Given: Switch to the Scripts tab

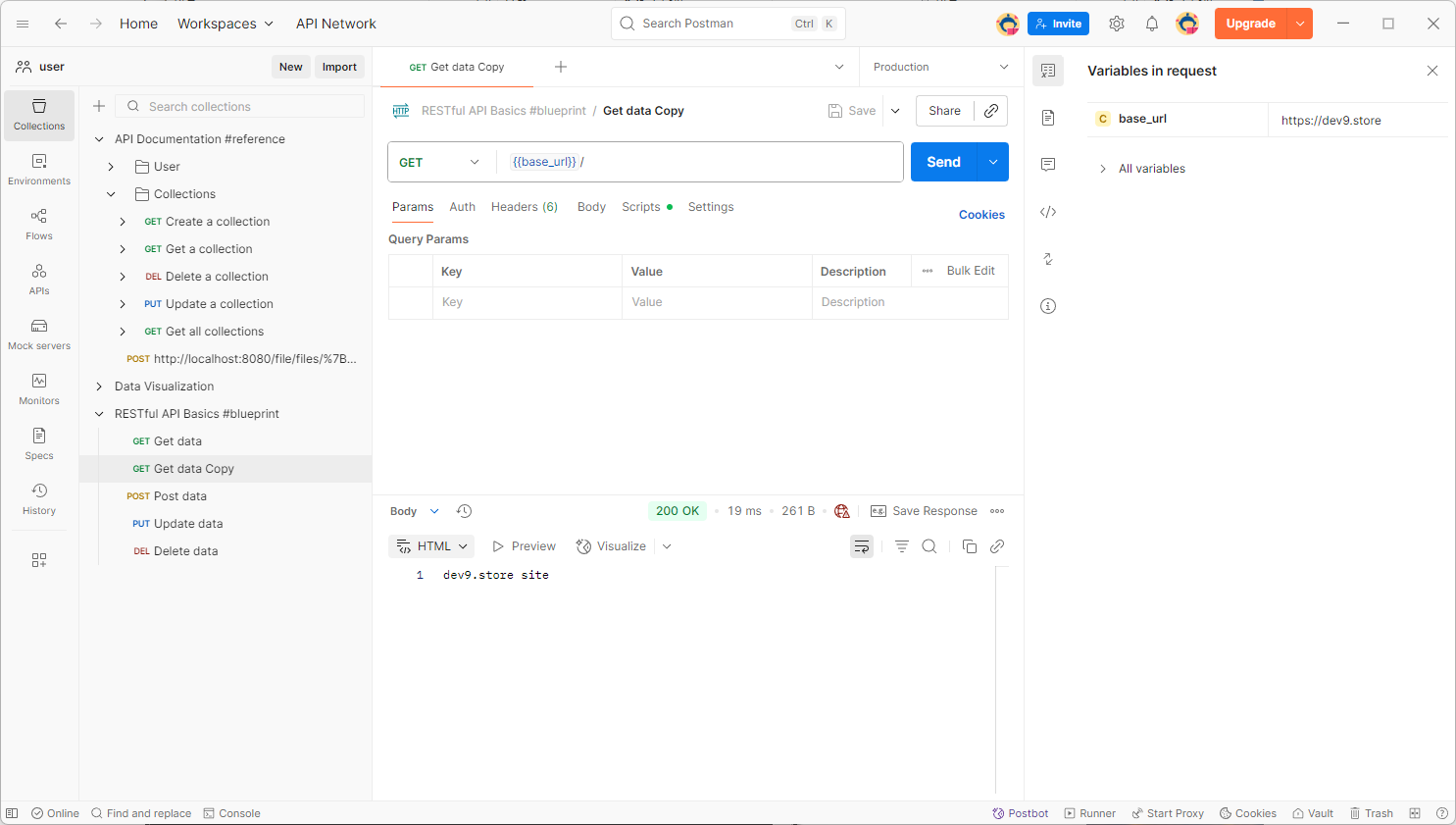Looking at the screenshot, I should 646,207.
